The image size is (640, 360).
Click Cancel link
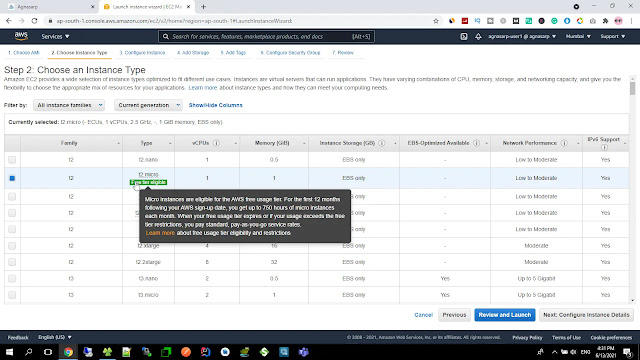click(423, 315)
